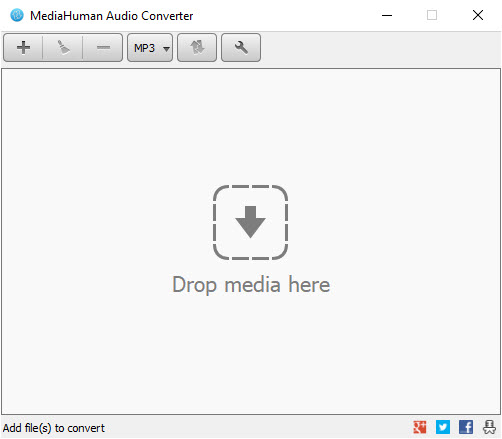Image resolution: width=502 pixels, height=439 pixels.
Task: Remove selected file with the minus button
Action: pos(103,47)
